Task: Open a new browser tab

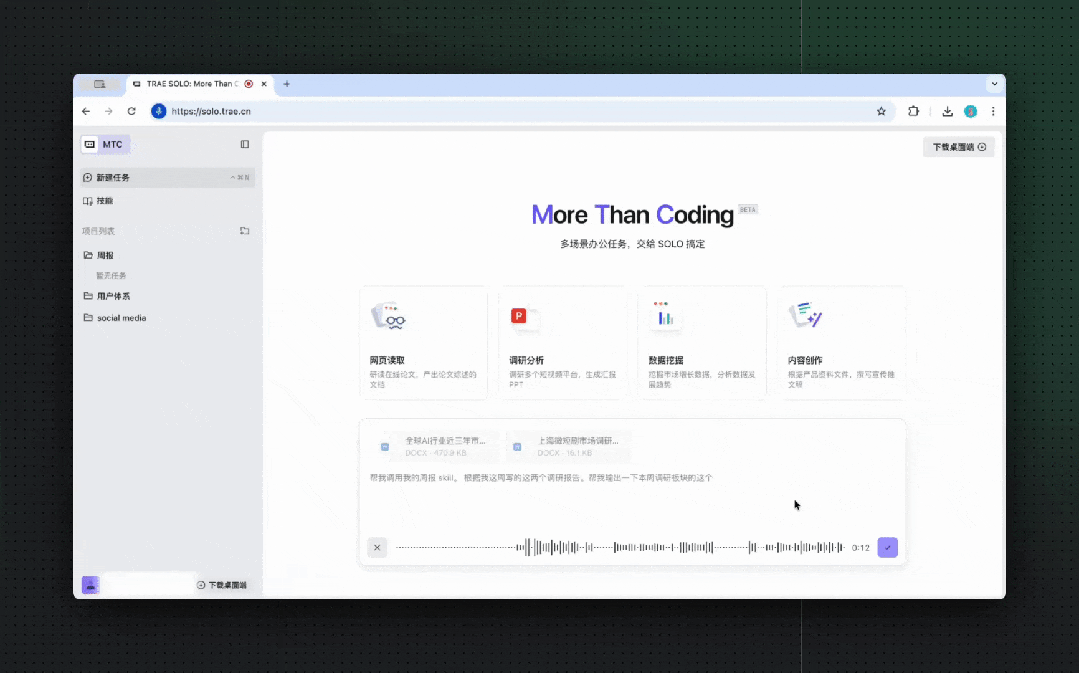Action: (286, 84)
